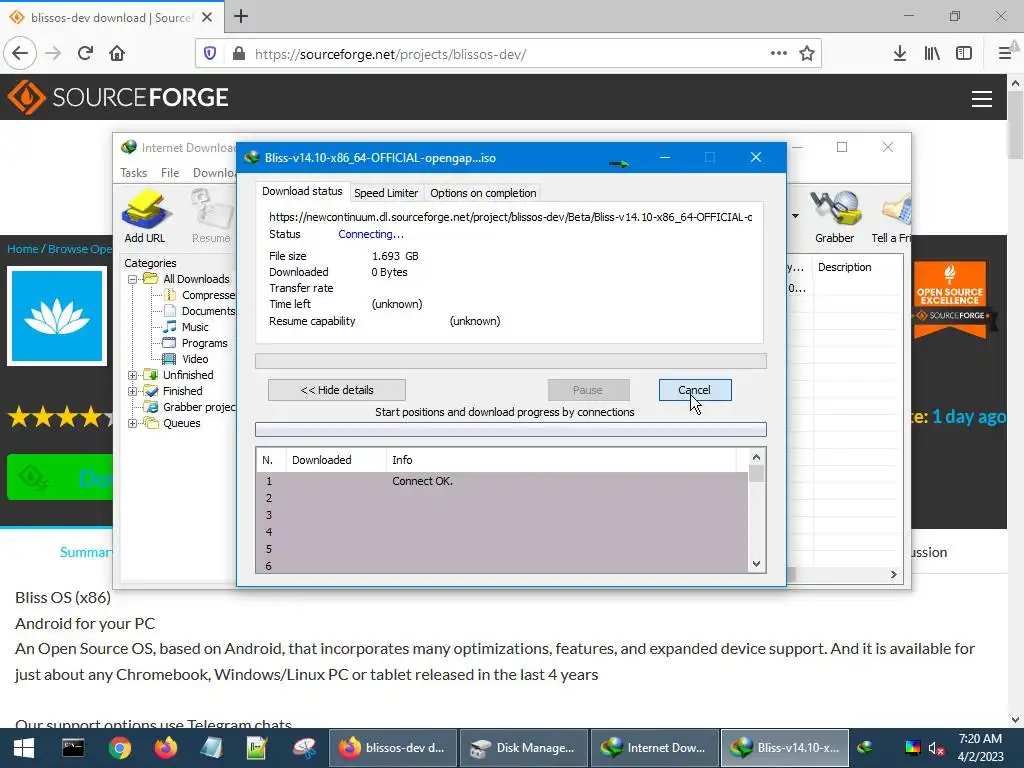Viewport: 1024px width, 768px height.
Task: Click the SourceForge logo
Action: pos(118,97)
